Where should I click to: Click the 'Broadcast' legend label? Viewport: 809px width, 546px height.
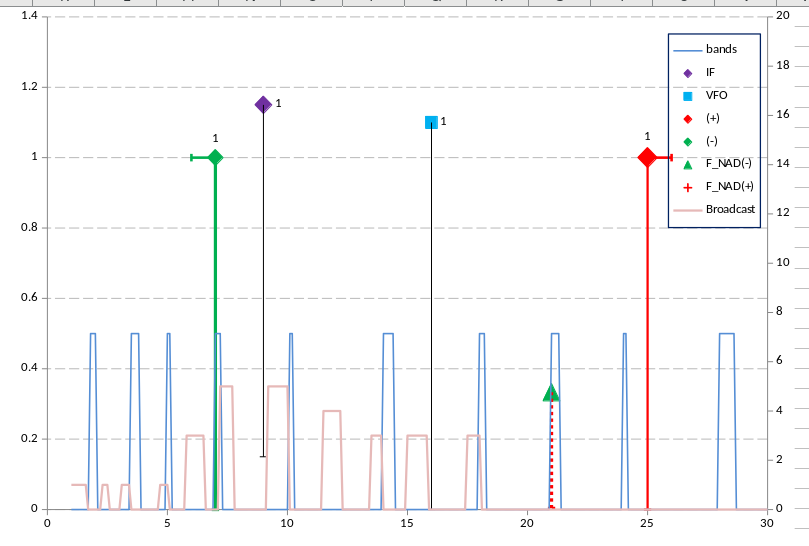click(730, 210)
